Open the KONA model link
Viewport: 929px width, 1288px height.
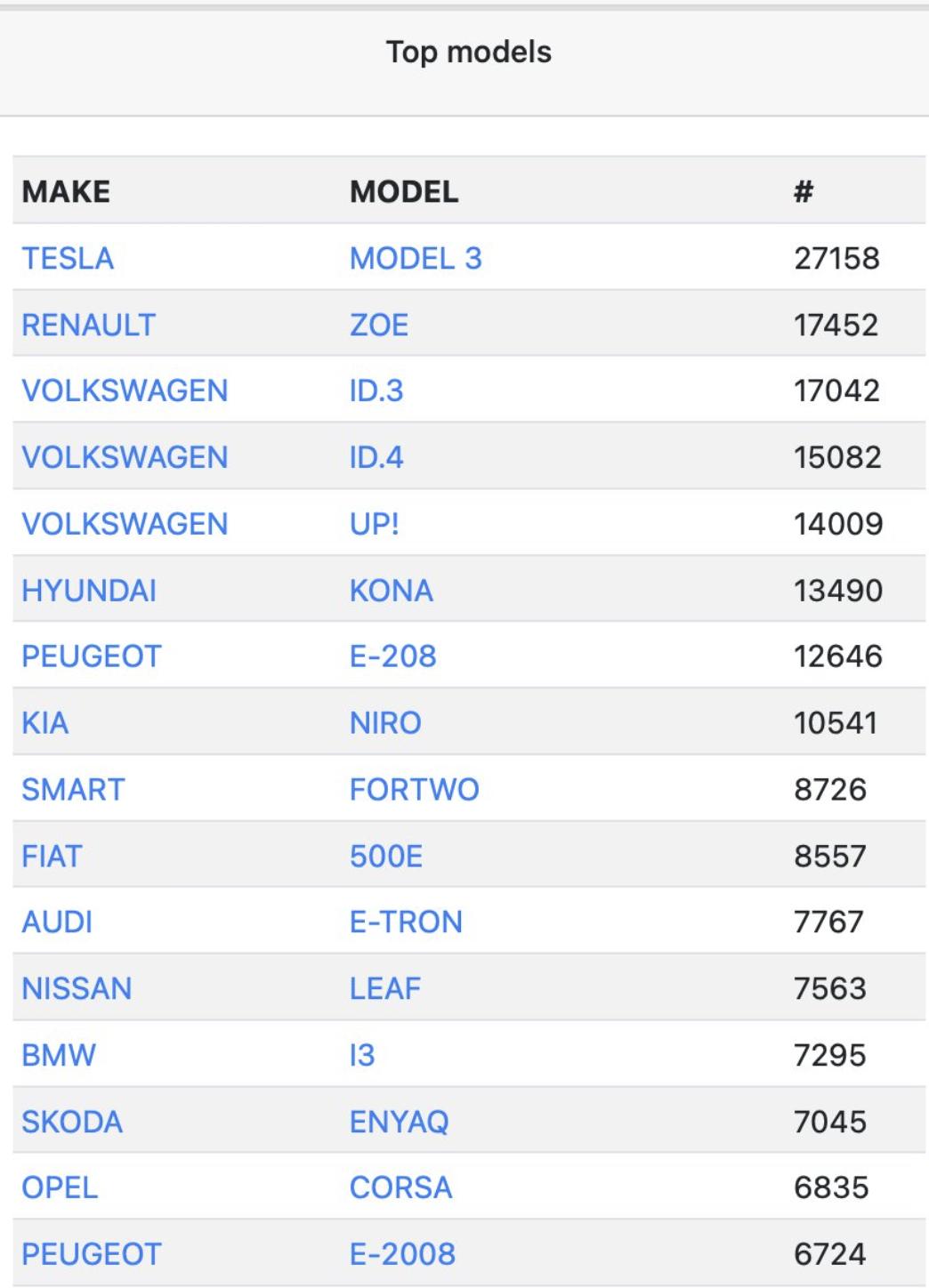click(x=392, y=591)
